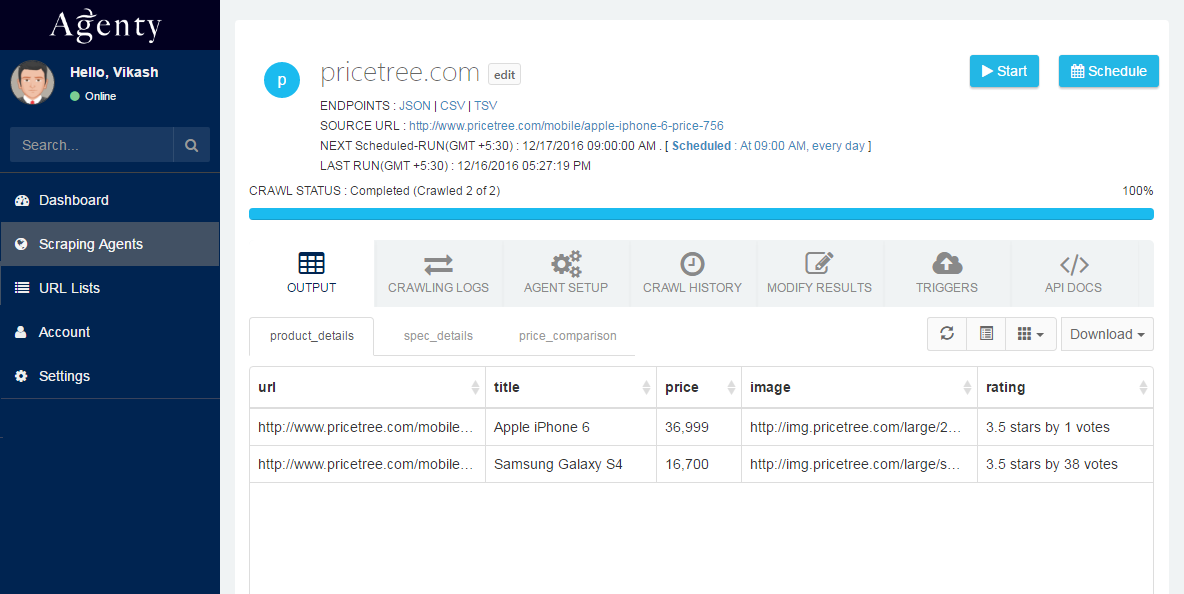Click the URL Lists list icon

click(22, 288)
